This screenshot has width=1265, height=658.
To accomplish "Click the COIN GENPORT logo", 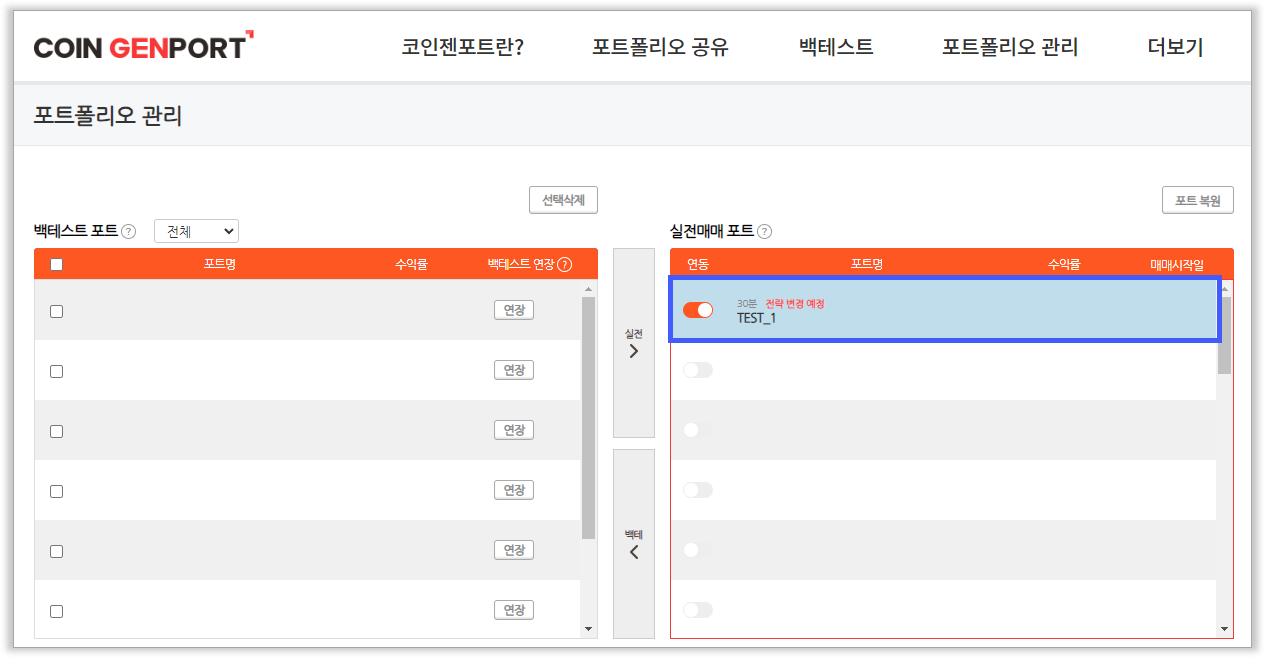I will coord(143,46).
